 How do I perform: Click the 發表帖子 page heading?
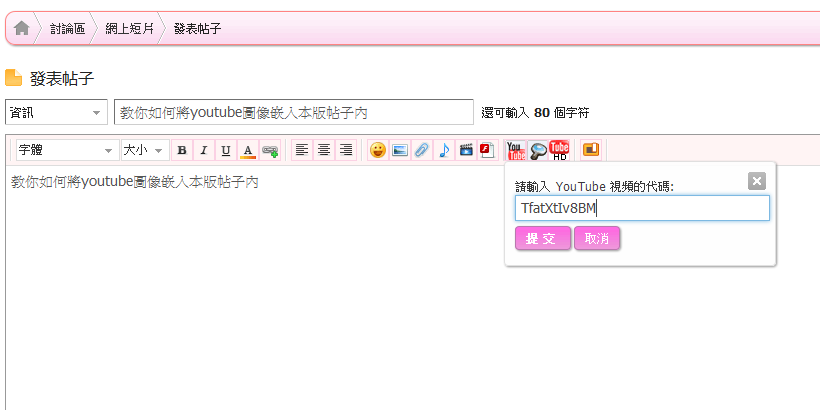(x=62, y=79)
